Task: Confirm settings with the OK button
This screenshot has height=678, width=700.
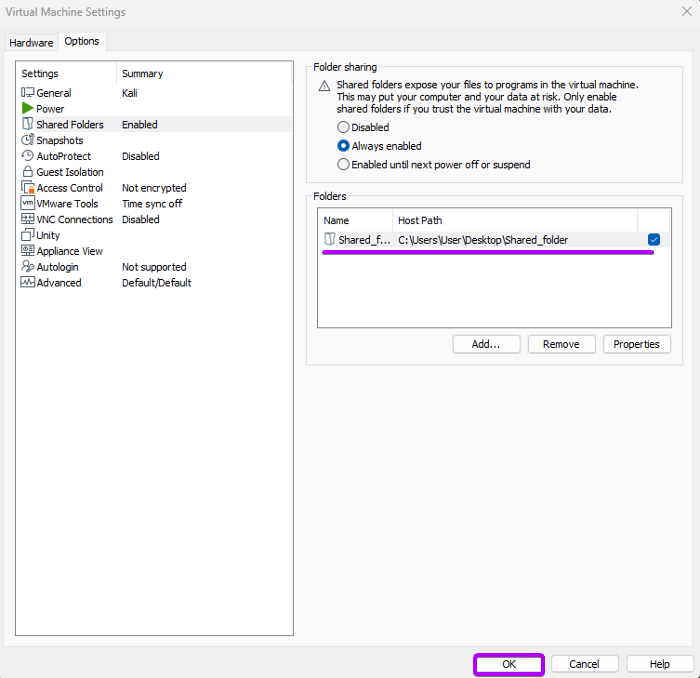Action: coord(509,664)
